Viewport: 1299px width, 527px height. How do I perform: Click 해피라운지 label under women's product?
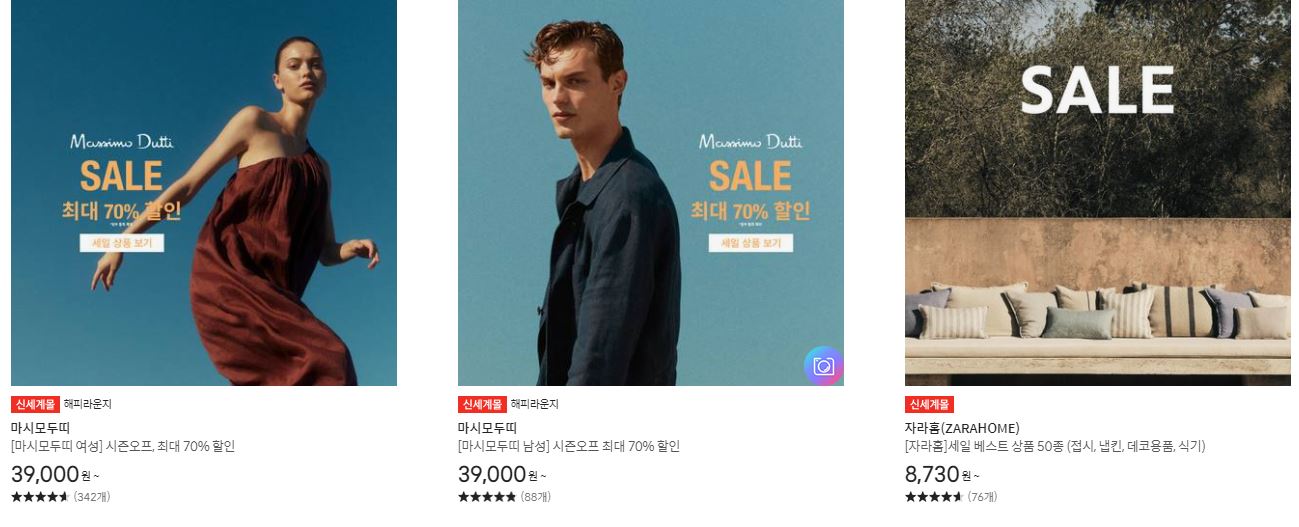tap(87, 405)
